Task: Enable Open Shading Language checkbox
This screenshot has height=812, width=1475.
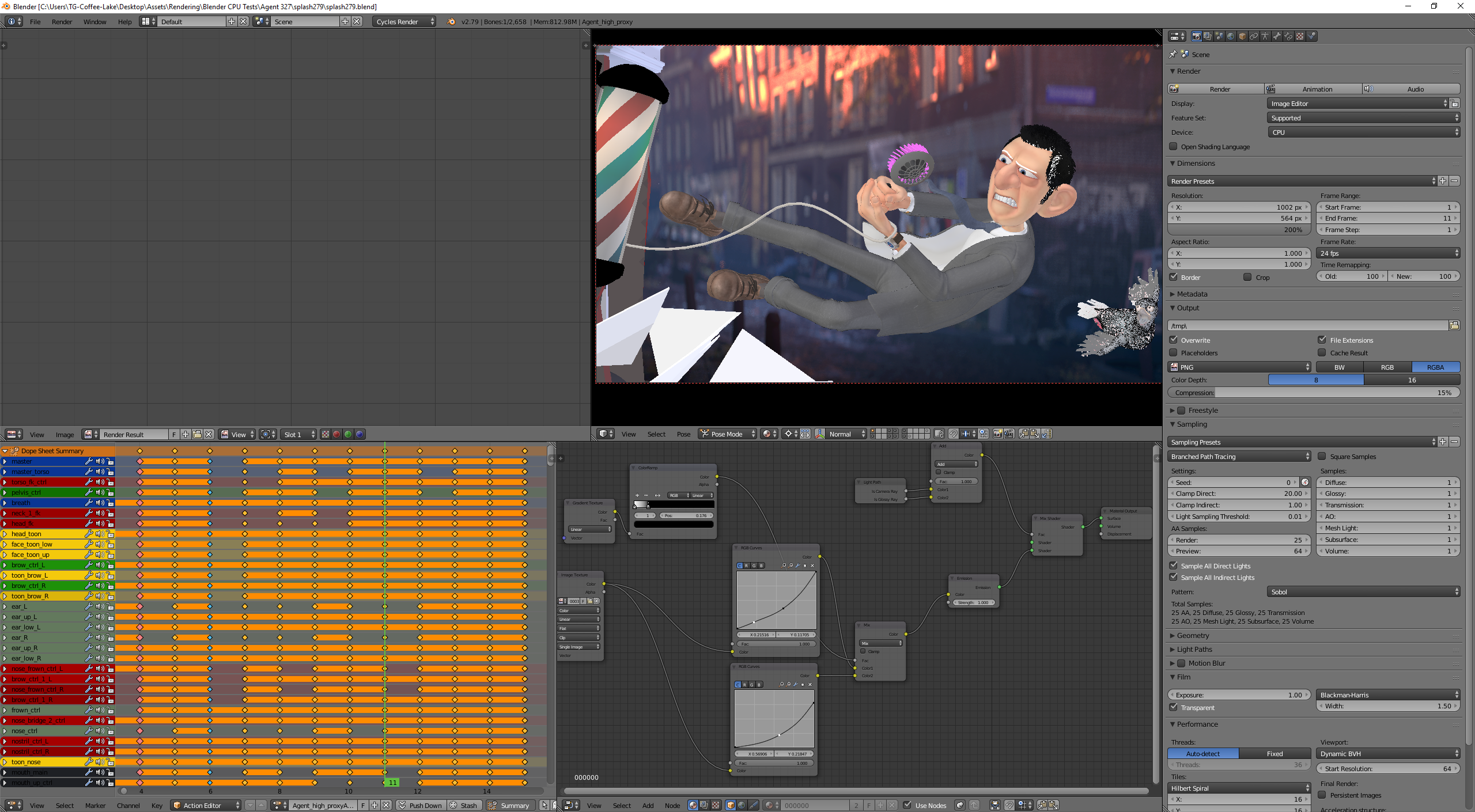Action: click(1173, 147)
